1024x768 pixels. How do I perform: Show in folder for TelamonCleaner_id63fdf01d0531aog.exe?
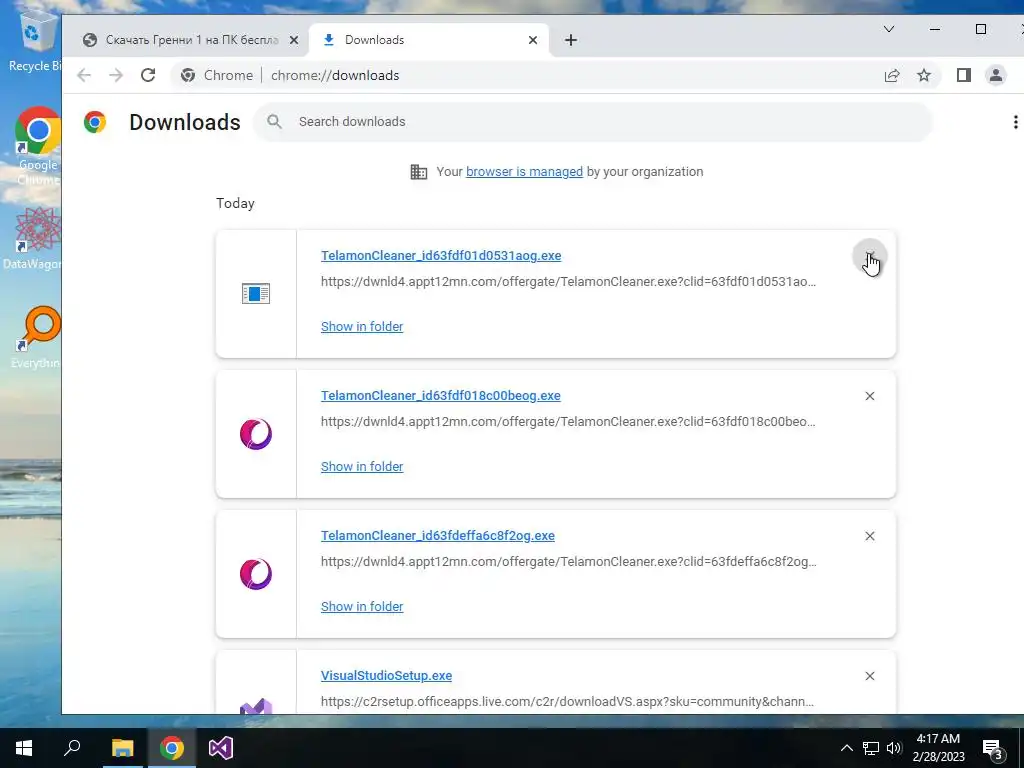[362, 327]
